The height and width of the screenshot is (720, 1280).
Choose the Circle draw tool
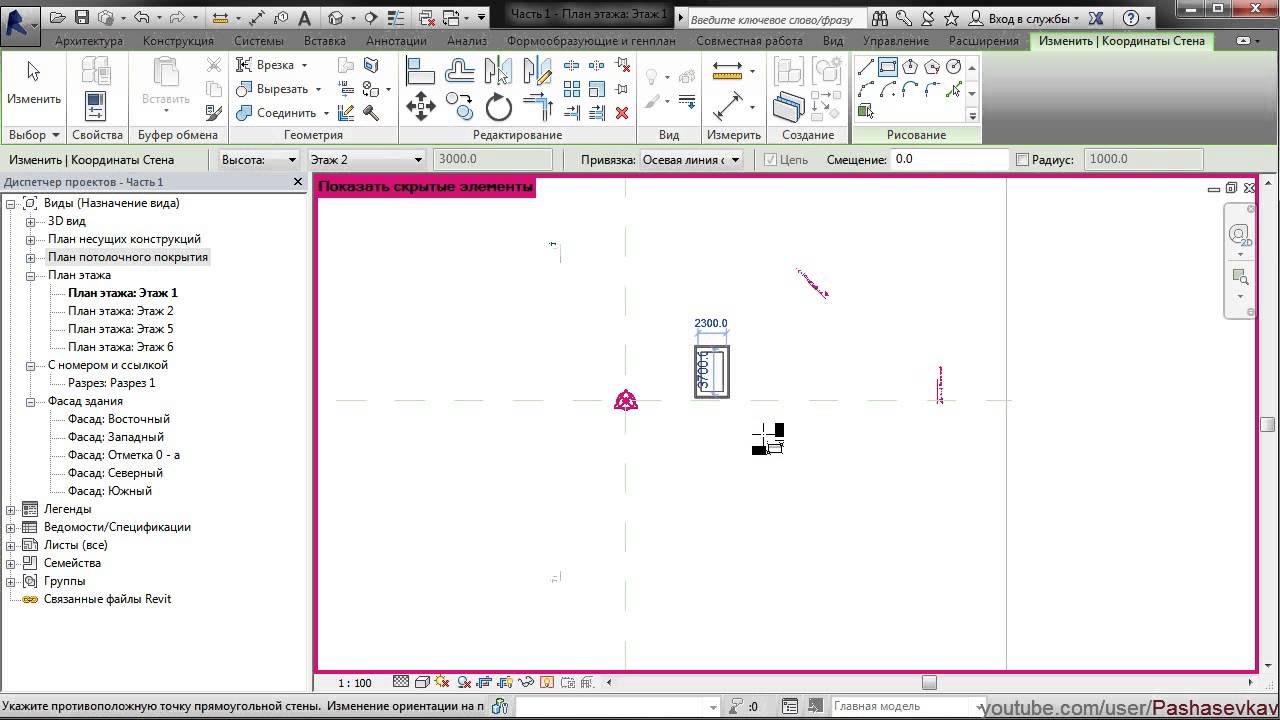point(954,67)
